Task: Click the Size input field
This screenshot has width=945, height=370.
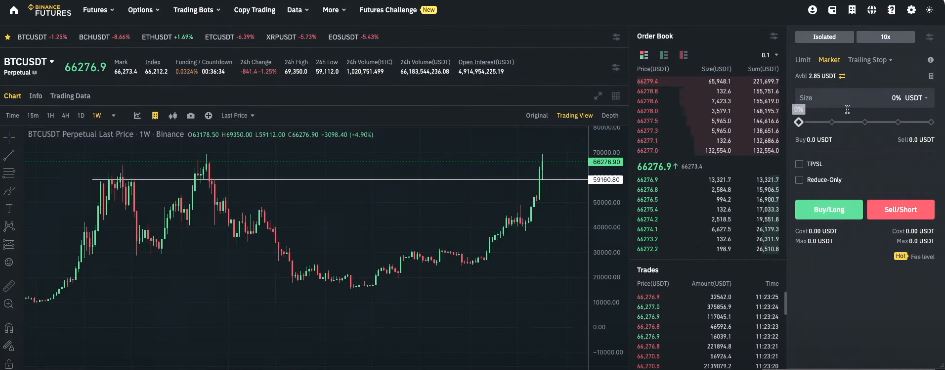Action: (x=865, y=98)
